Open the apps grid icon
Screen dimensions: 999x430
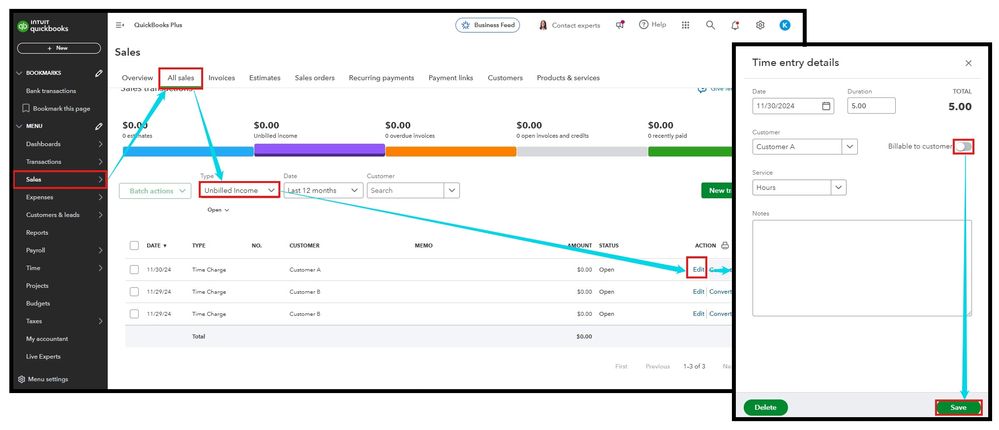tap(686, 25)
